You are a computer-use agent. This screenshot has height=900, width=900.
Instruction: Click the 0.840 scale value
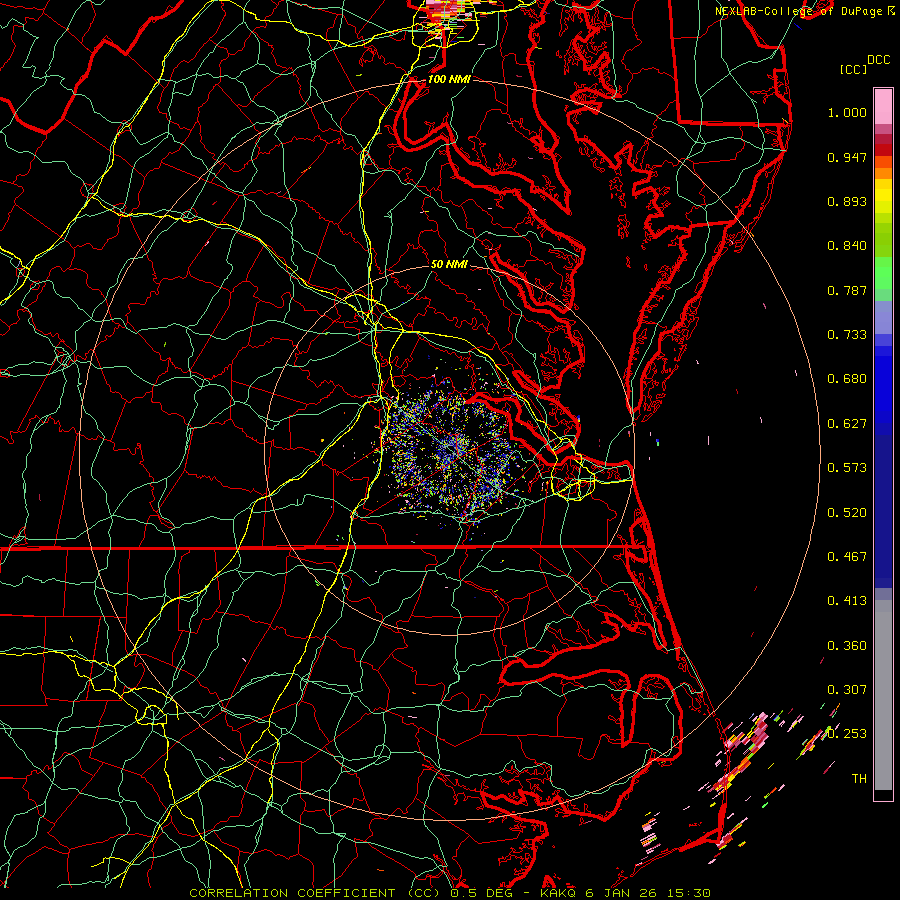coord(847,246)
